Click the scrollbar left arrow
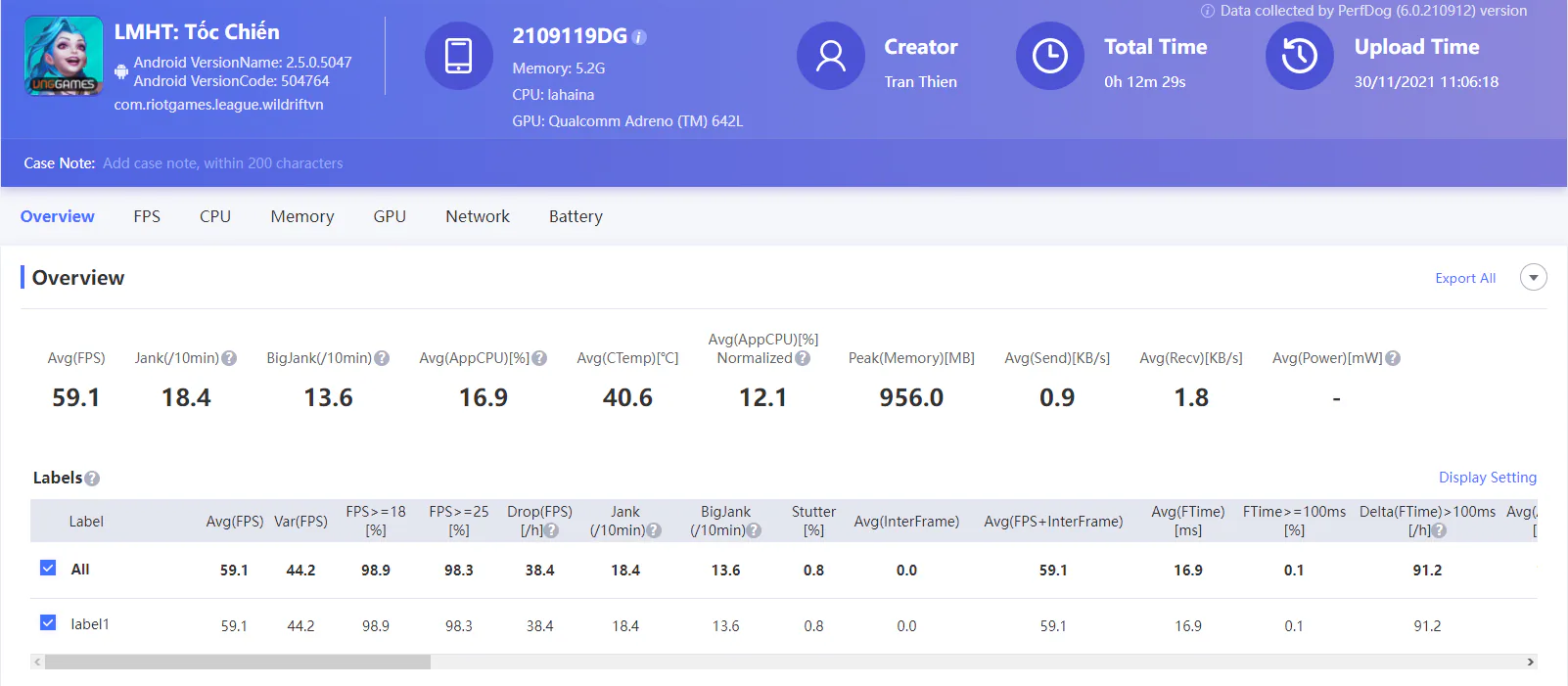The width and height of the screenshot is (1568, 686). point(37,663)
